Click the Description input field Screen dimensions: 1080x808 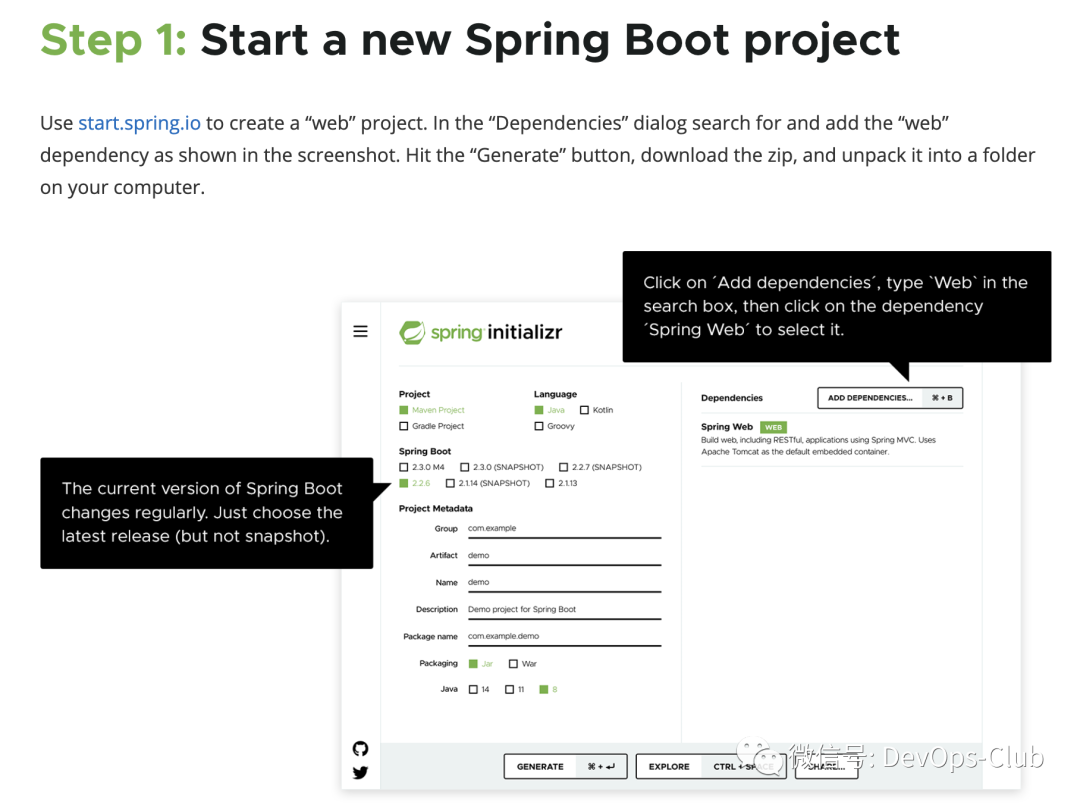pos(564,610)
